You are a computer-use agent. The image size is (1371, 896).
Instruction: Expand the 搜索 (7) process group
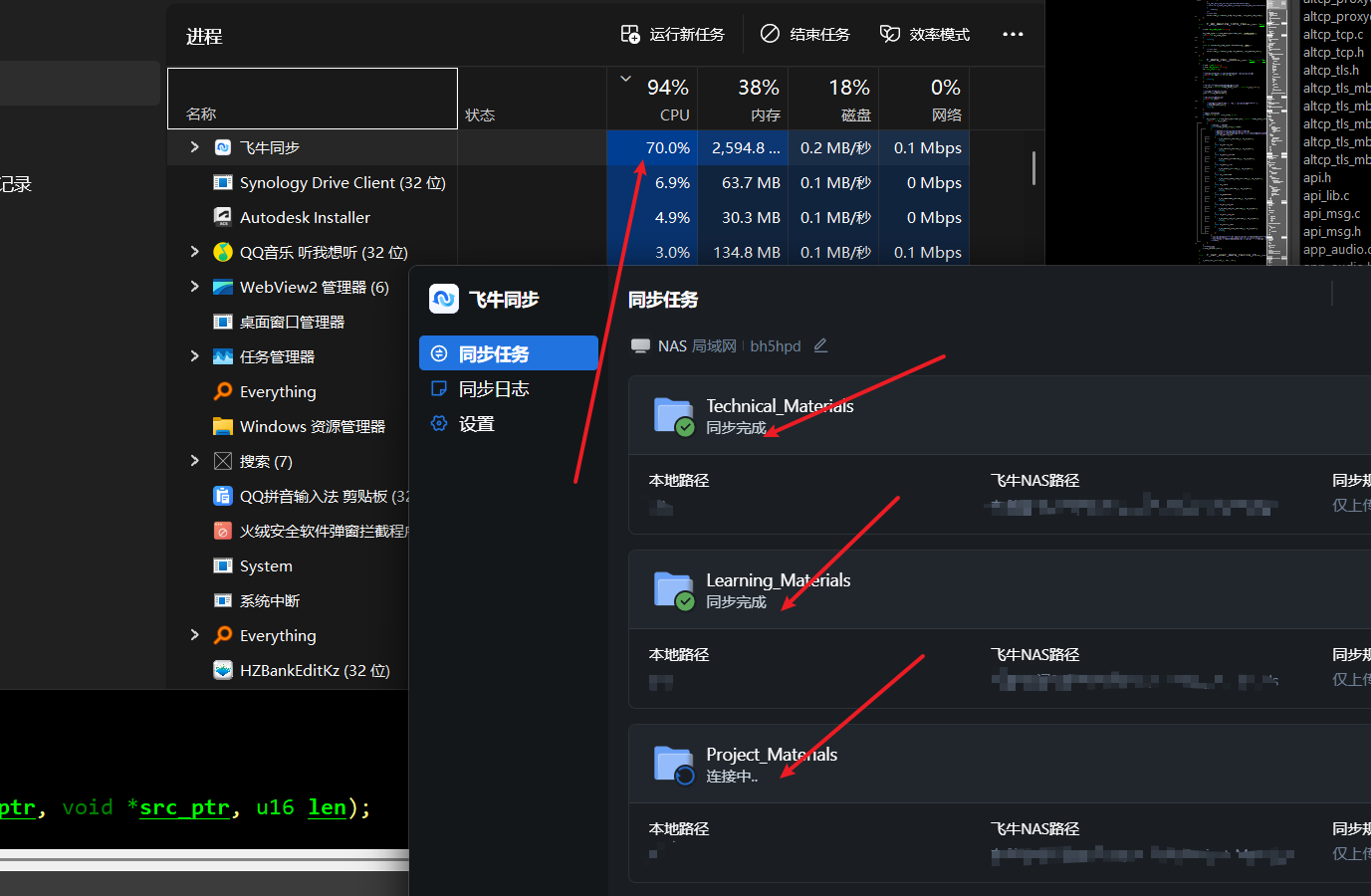(x=194, y=461)
